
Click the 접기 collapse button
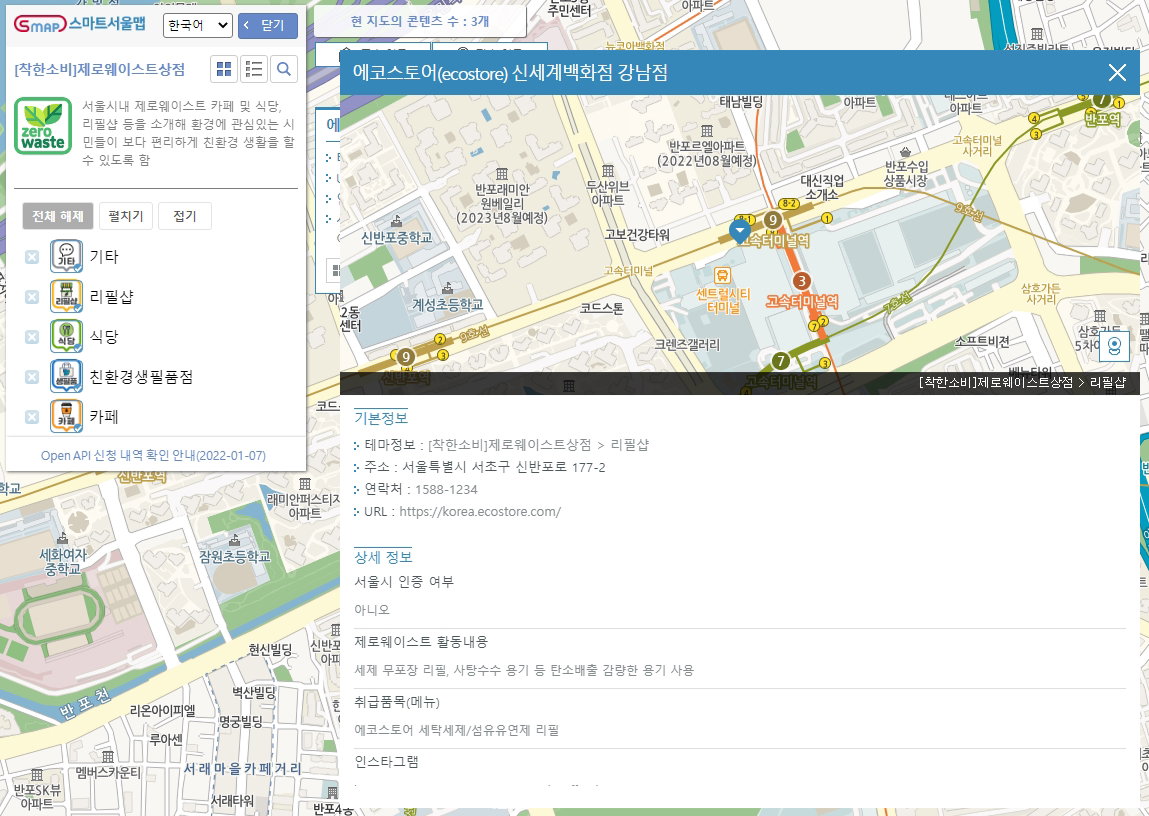click(x=185, y=216)
